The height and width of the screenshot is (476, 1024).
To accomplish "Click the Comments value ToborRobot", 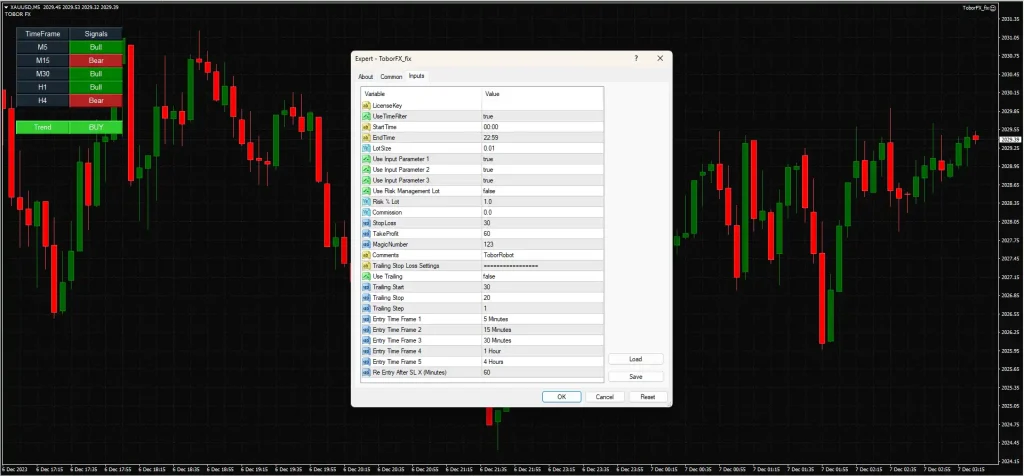I will pyautogui.click(x=542, y=255).
